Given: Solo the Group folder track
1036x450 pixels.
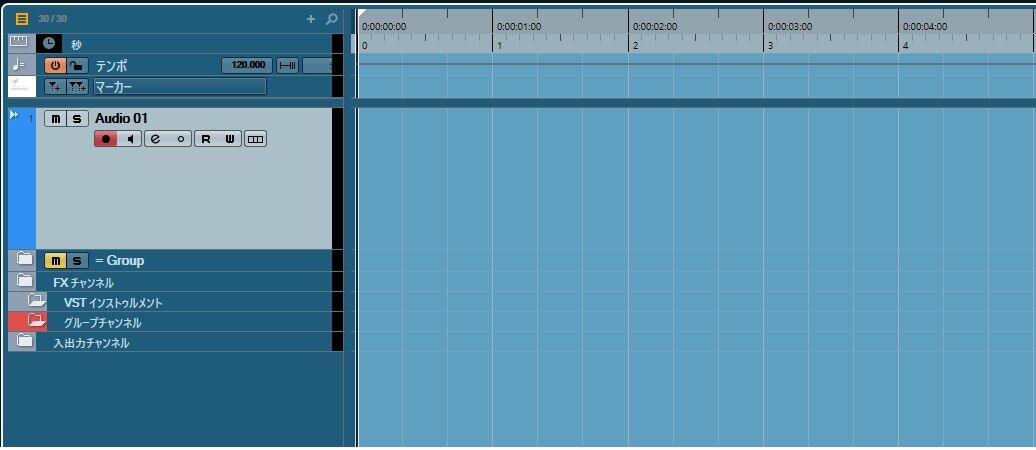Looking at the screenshot, I should [77, 260].
